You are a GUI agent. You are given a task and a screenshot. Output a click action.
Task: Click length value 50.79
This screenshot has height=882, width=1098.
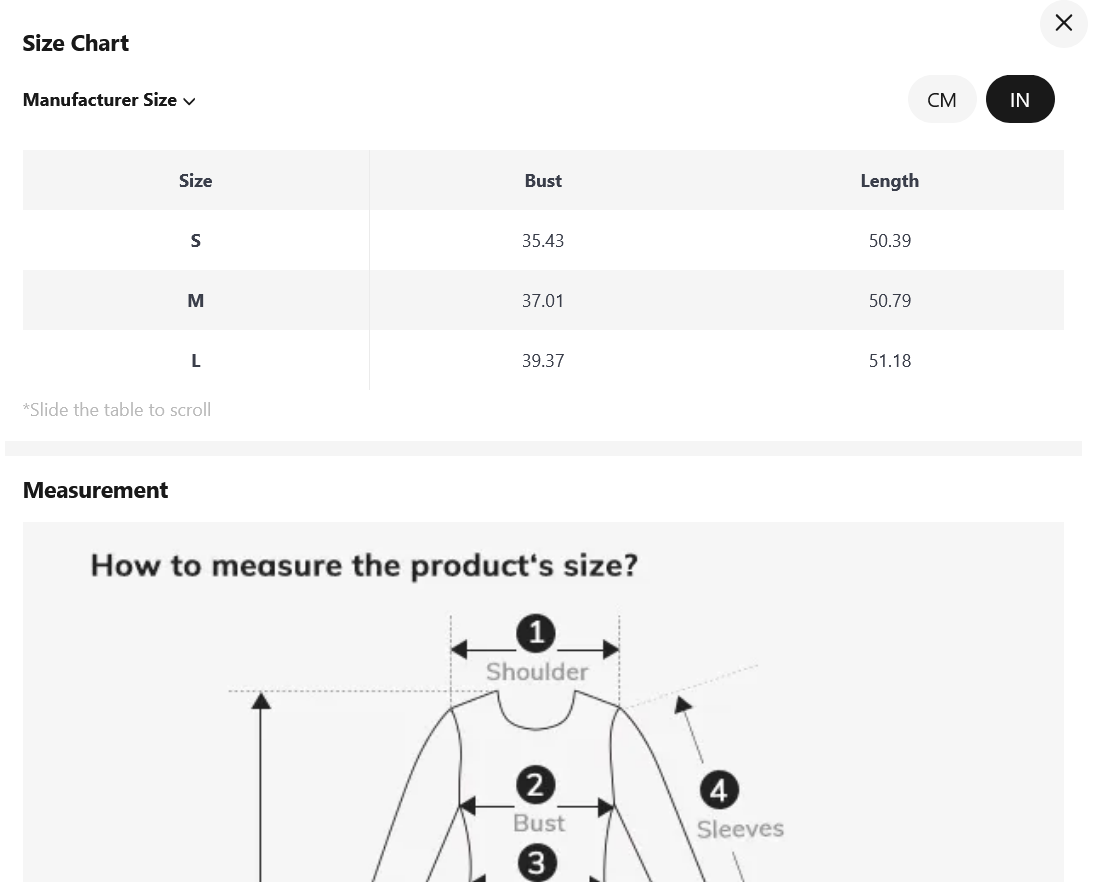[889, 301]
